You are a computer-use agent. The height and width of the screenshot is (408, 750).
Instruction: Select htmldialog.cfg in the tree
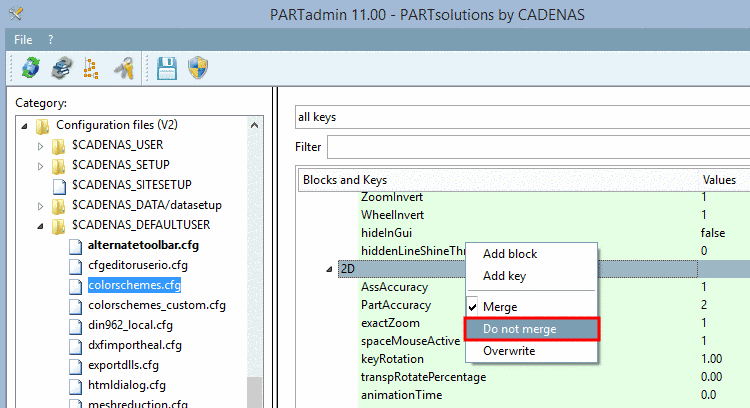[x=127, y=386]
